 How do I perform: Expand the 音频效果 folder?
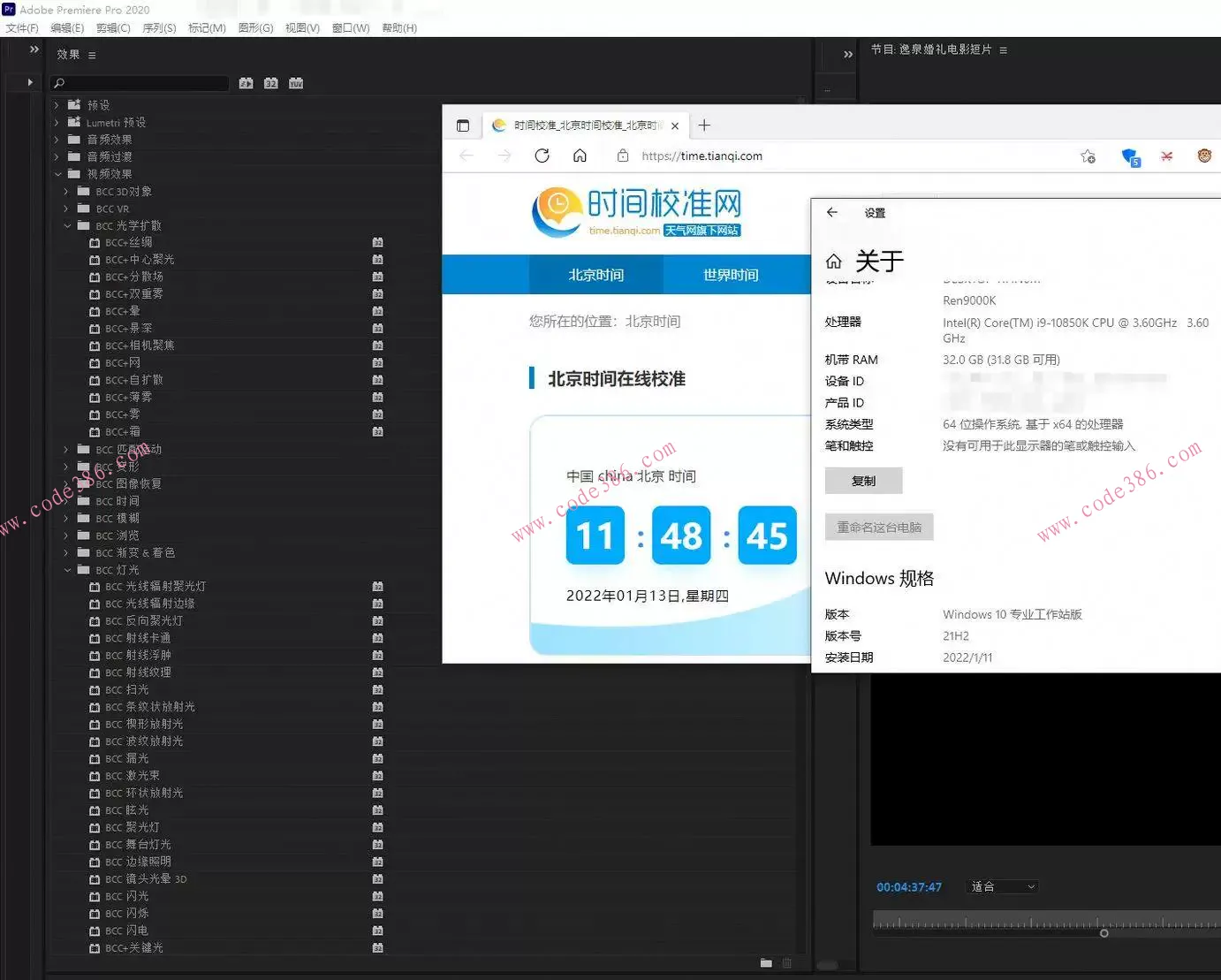pos(57,140)
